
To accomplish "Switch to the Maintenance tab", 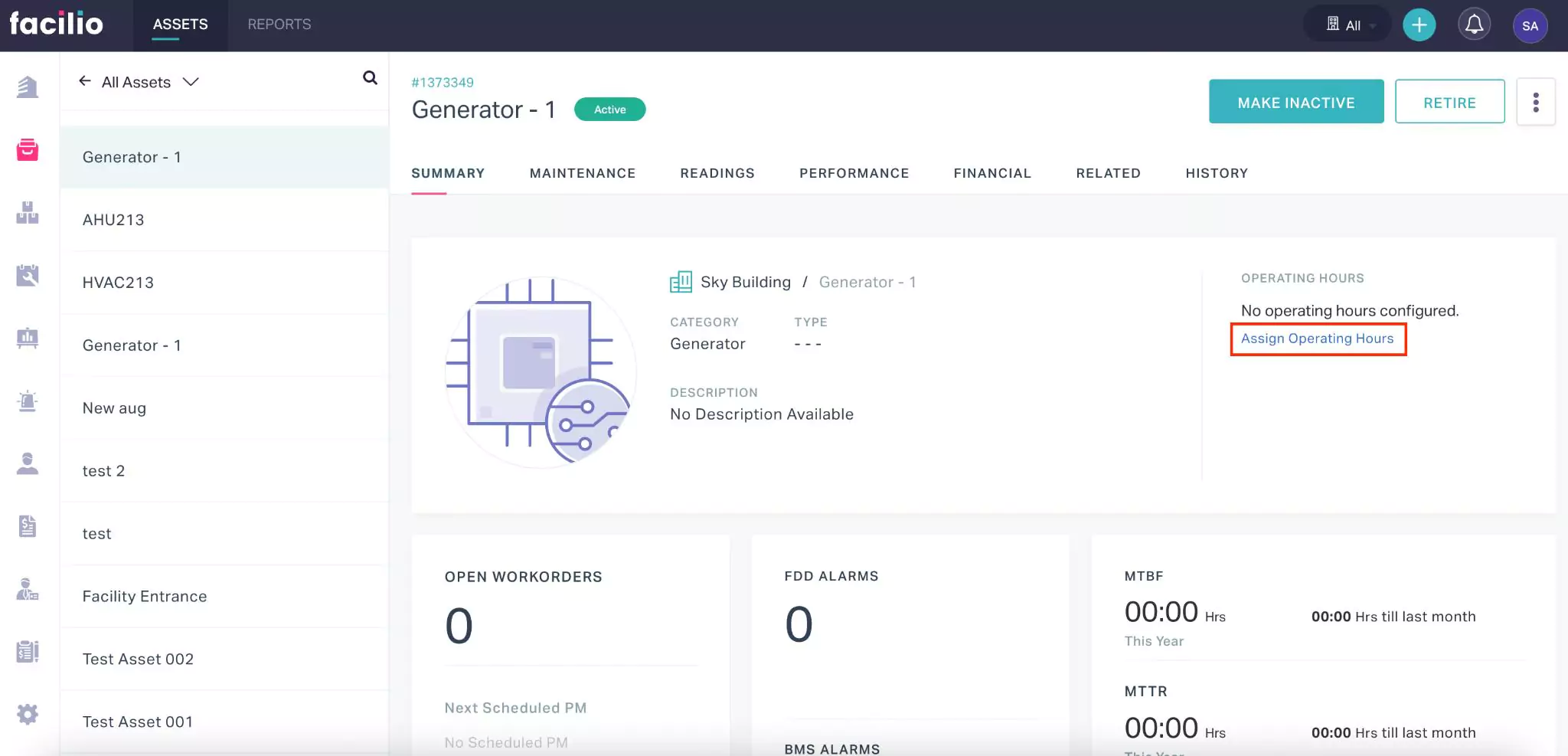I will pos(582,173).
